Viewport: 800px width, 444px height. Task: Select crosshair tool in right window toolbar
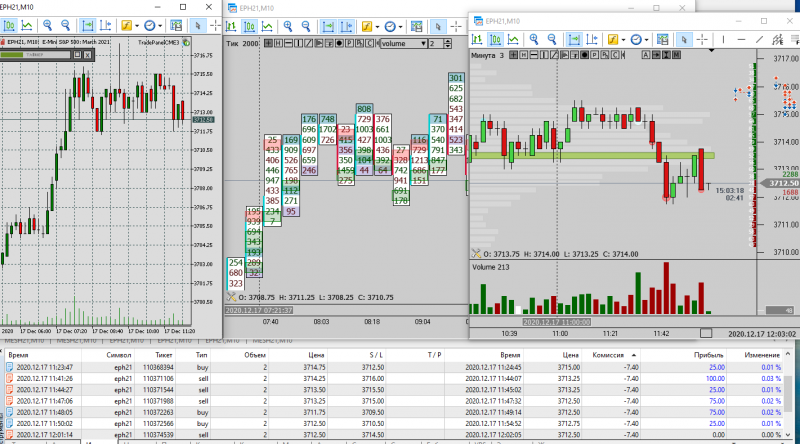702,39
